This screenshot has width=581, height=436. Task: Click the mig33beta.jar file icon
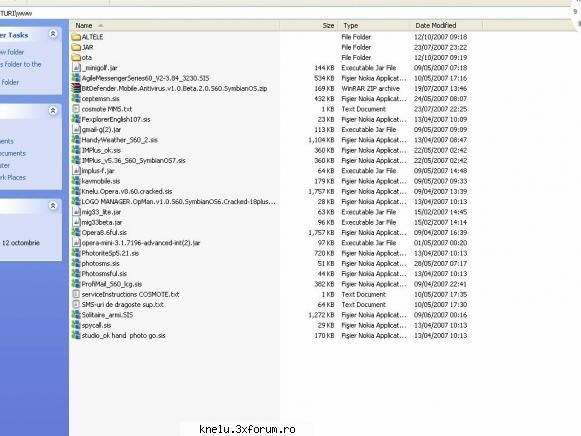[76, 222]
